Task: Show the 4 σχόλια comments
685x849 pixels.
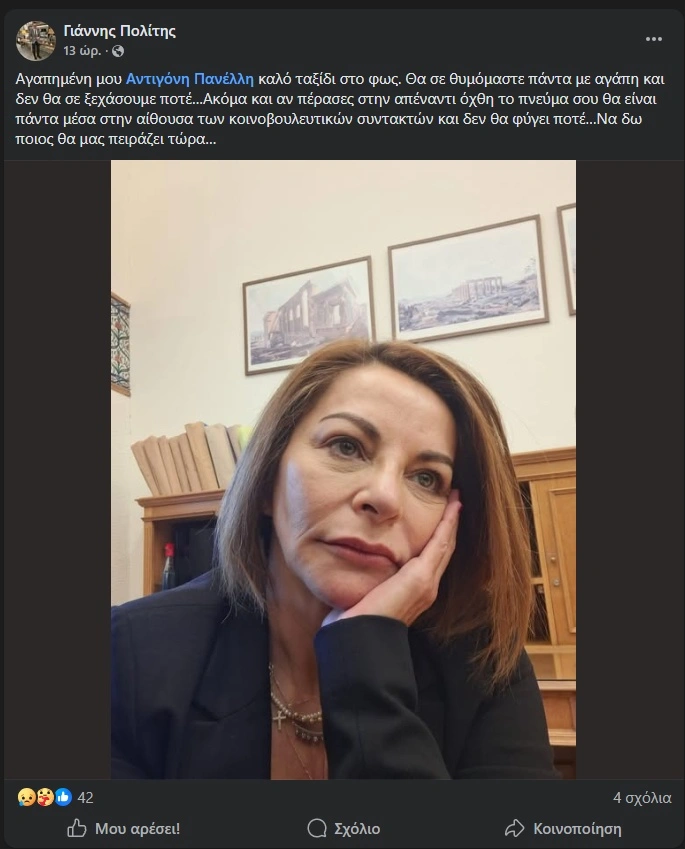Action: pyautogui.click(x=642, y=798)
